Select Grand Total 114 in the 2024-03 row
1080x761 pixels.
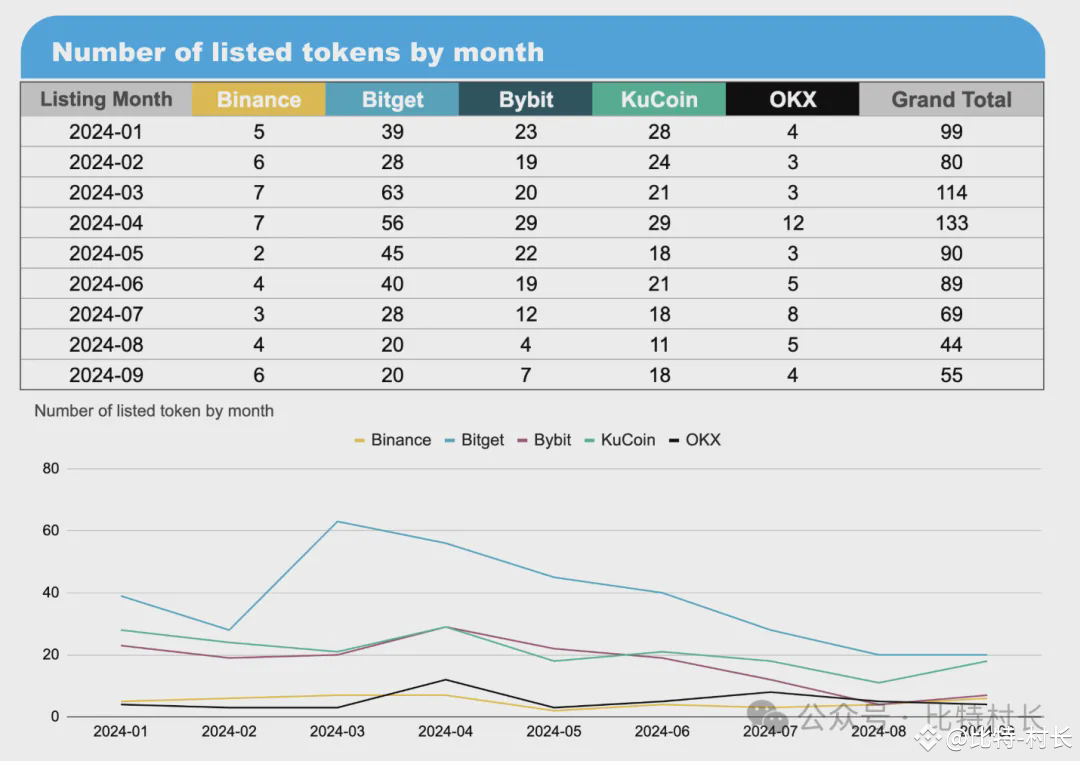pyautogui.click(x=951, y=192)
